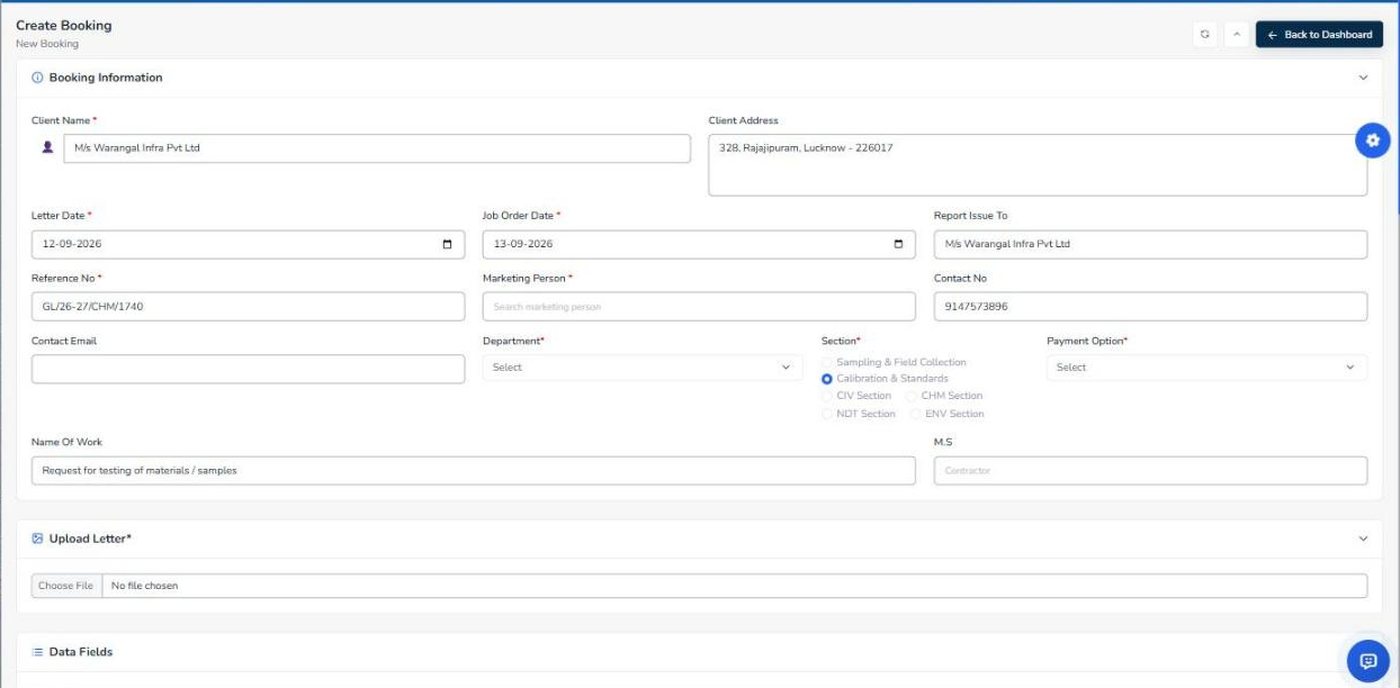Screen dimensions: 1400x688
Task: Click the Contact No field
Action: click(x=1150, y=306)
